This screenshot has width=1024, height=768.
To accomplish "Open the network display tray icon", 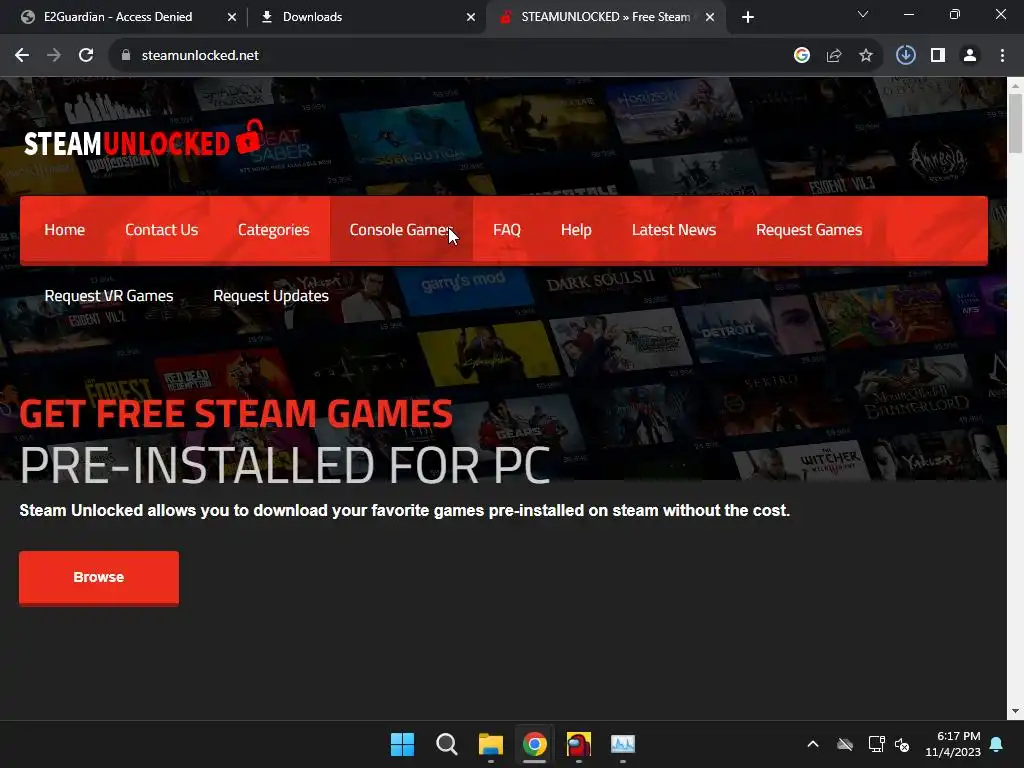I will [876, 744].
